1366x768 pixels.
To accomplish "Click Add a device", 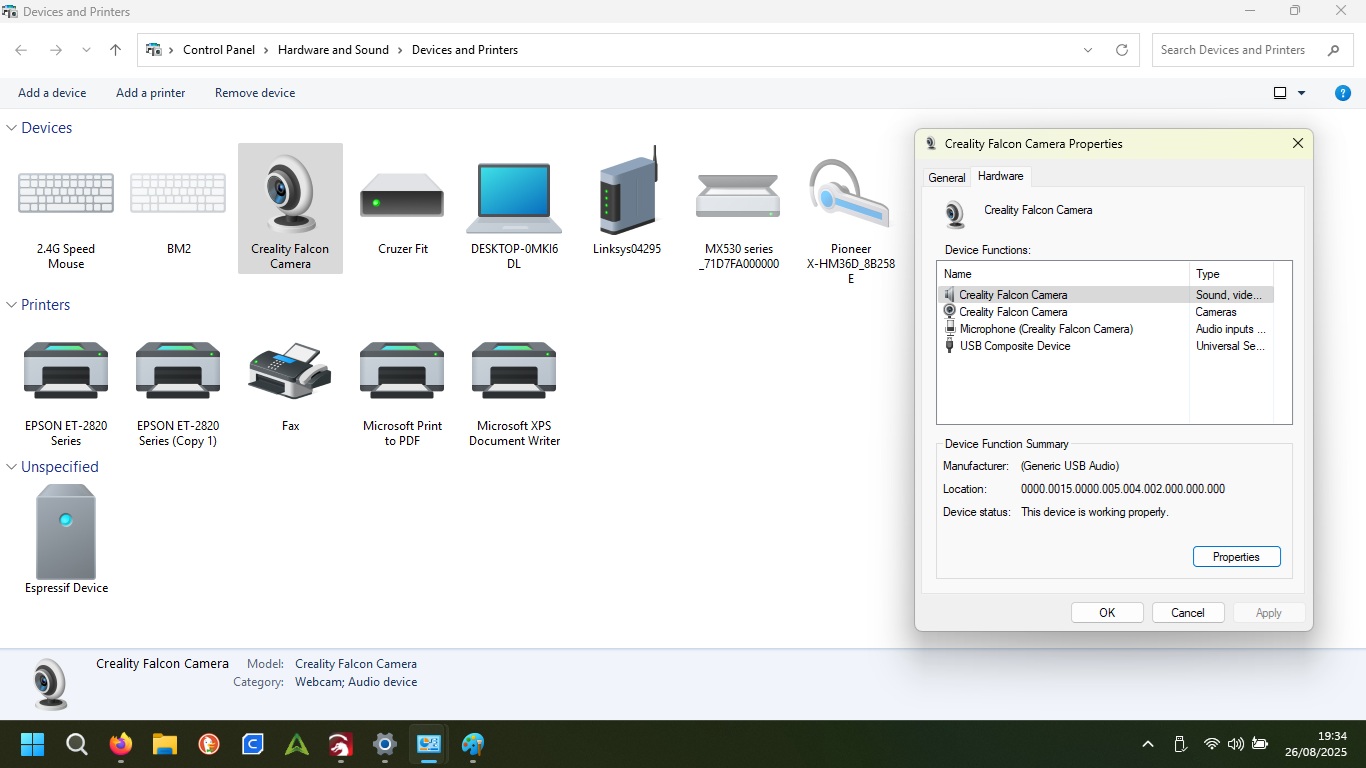I will (52, 93).
